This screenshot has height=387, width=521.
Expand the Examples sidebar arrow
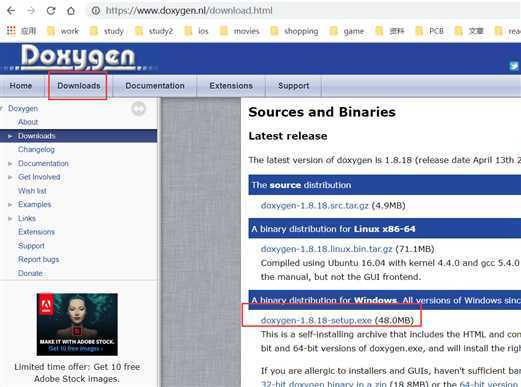pyautogui.click(x=10, y=204)
